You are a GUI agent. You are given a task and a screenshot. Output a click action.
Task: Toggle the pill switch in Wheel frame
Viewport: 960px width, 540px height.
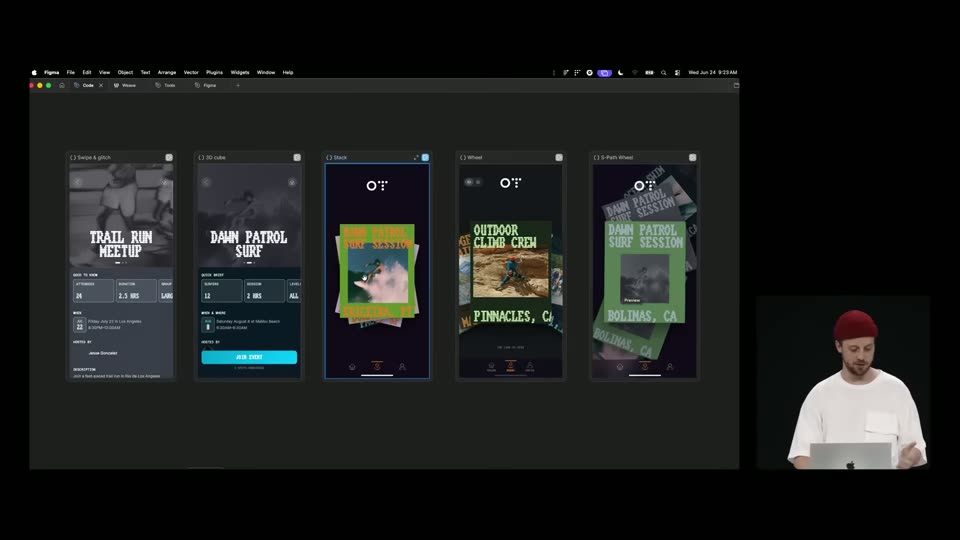473,182
